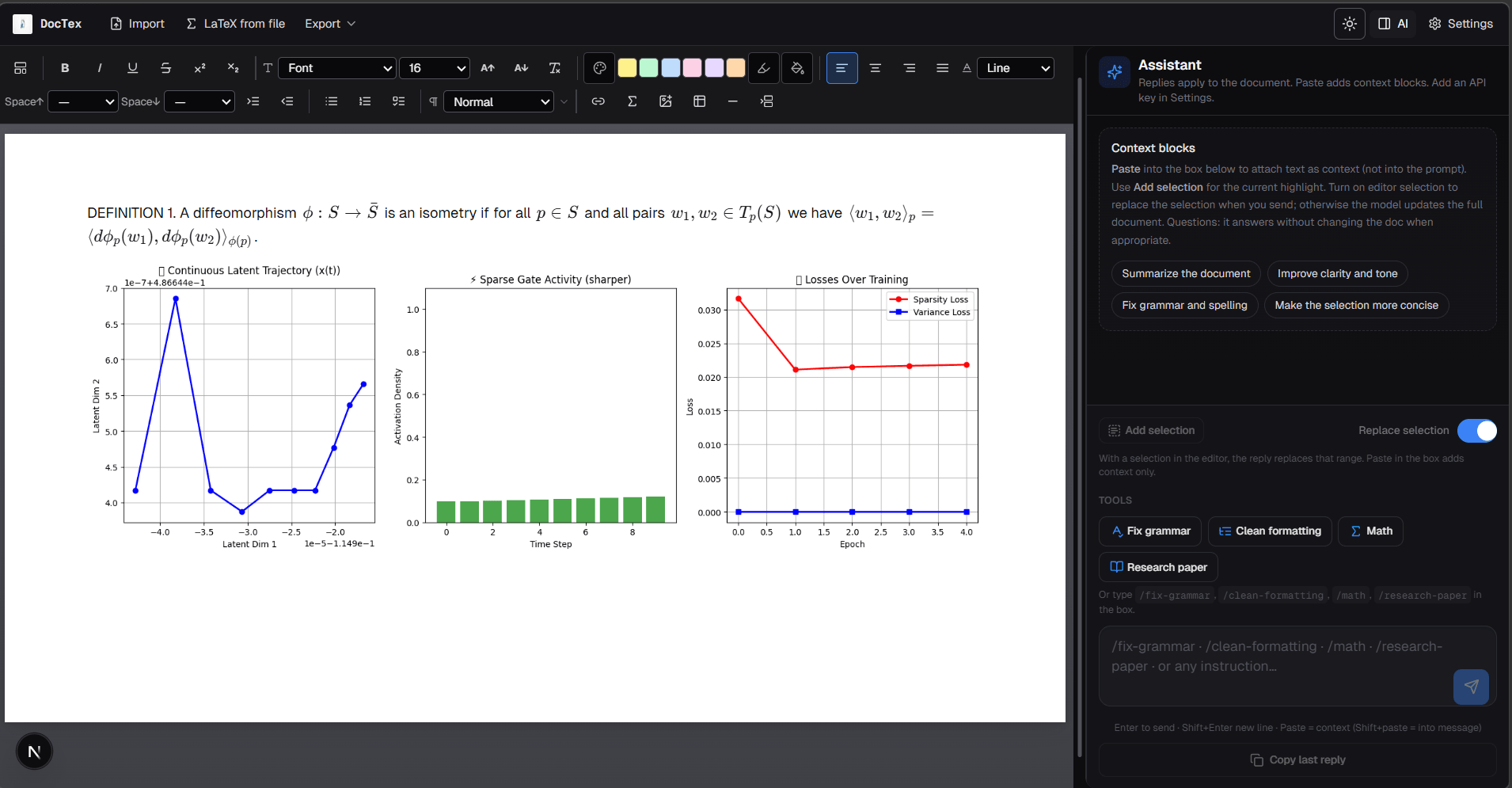Image resolution: width=1512 pixels, height=788 pixels.
Task: Open the Space↑ spacing dropdown
Action: (x=82, y=101)
